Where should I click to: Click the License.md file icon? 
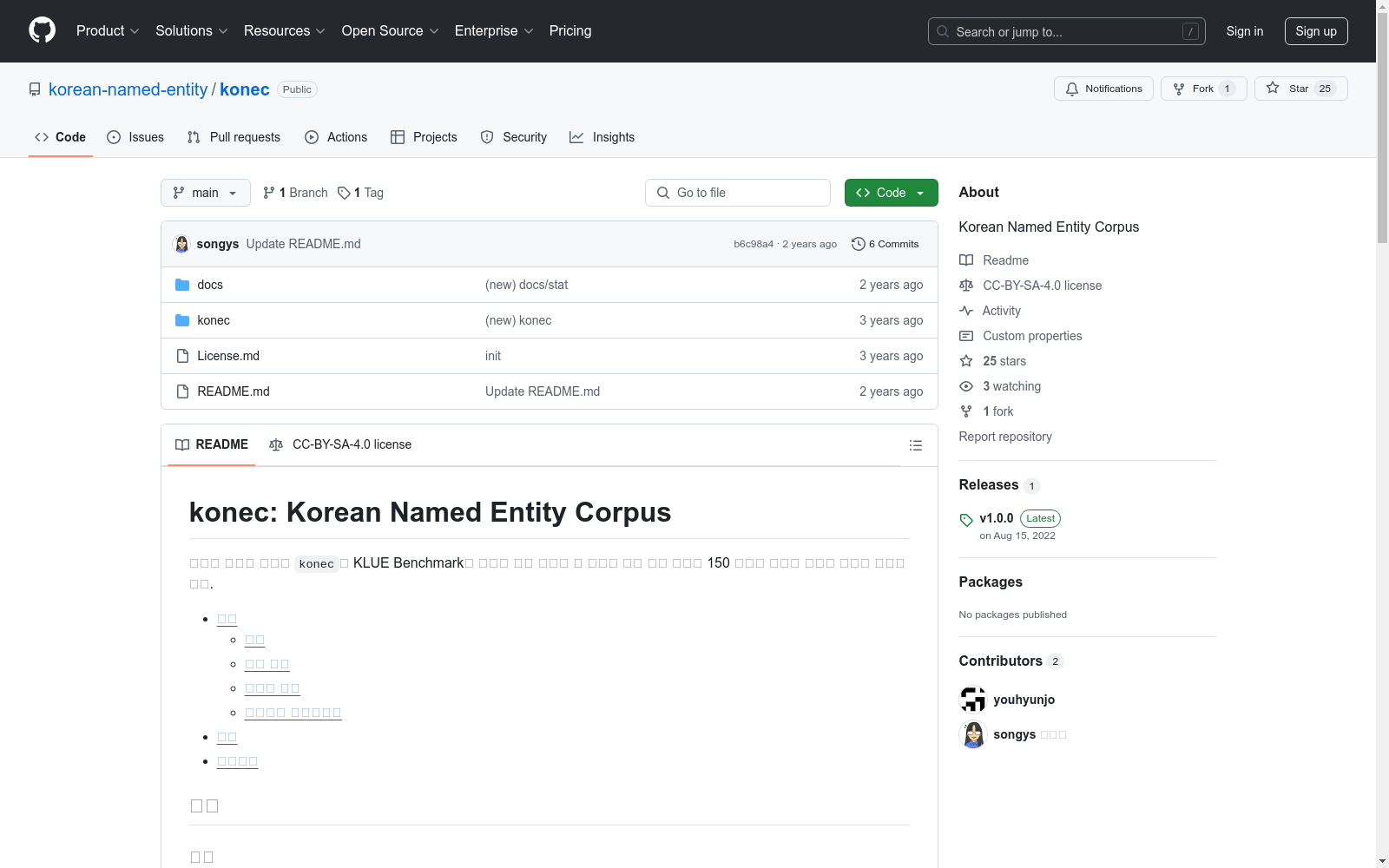182,356
